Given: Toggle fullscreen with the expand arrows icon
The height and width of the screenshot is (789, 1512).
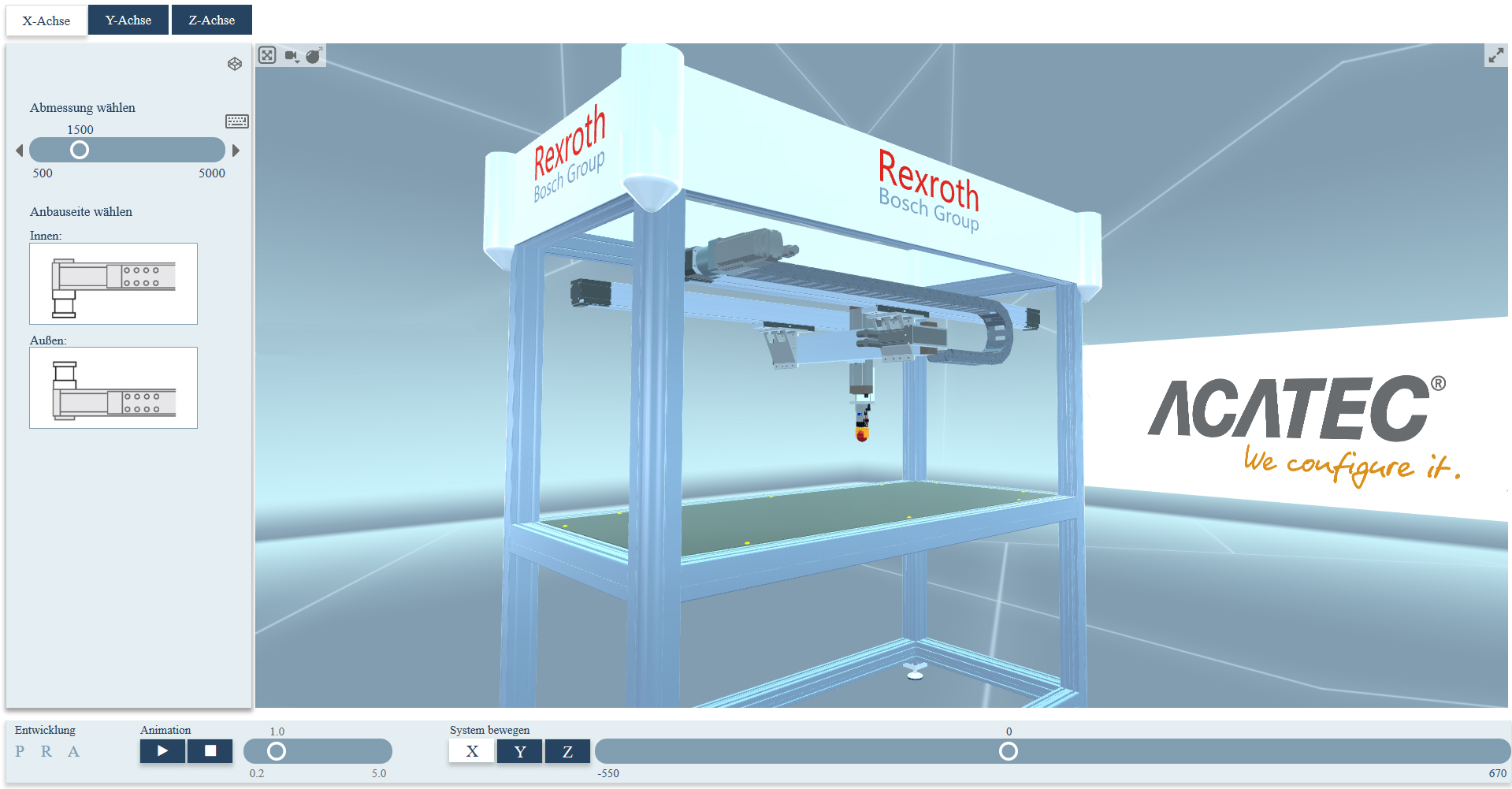Looking at the screenshot, I should 1495,55.
